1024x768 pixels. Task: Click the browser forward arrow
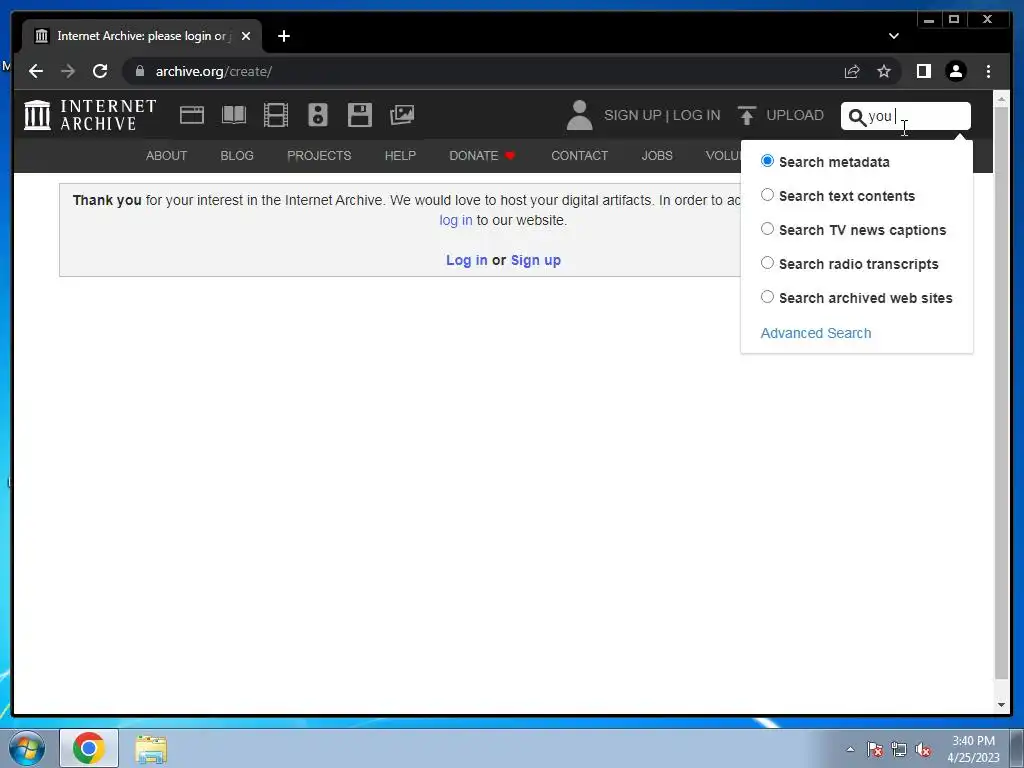click(68, 71)
